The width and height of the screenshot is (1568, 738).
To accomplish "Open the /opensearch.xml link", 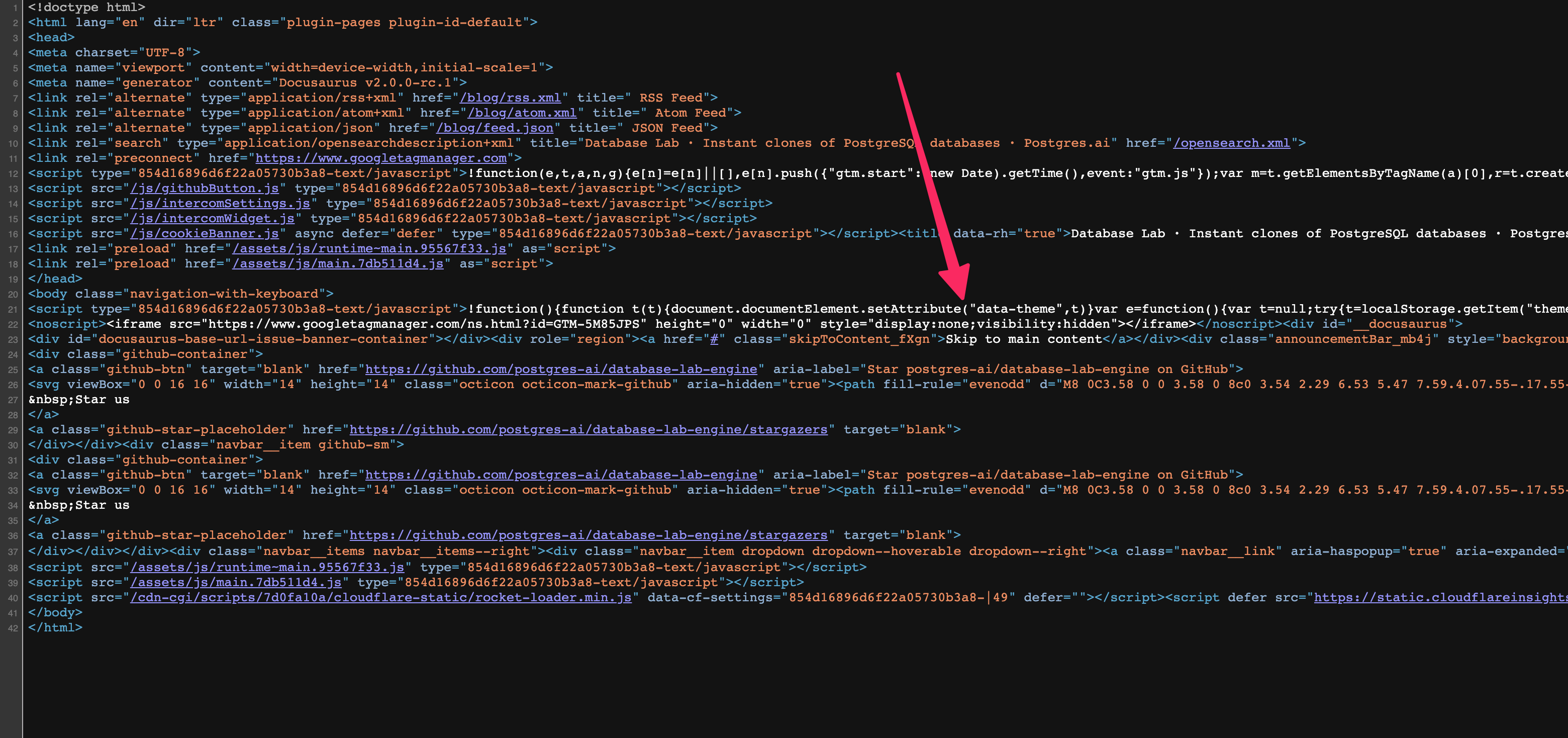I will click(x=1231, y=142).
